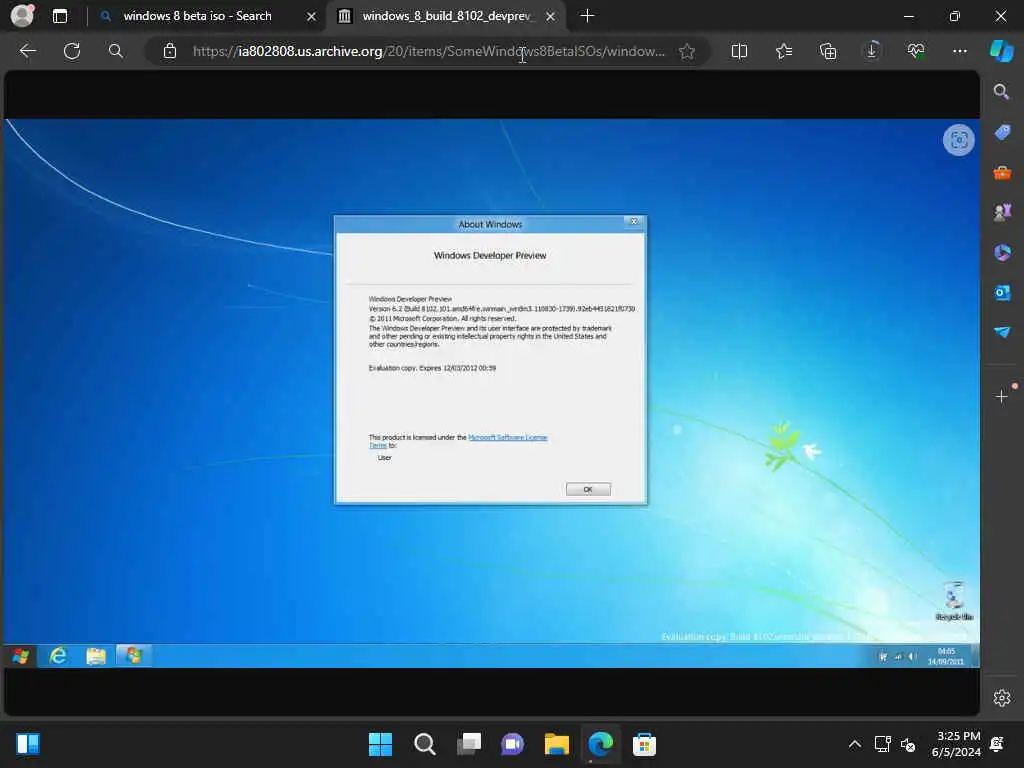
Task: Launch Copilot from Edge toolbar
Action: tap(1002, 51)
